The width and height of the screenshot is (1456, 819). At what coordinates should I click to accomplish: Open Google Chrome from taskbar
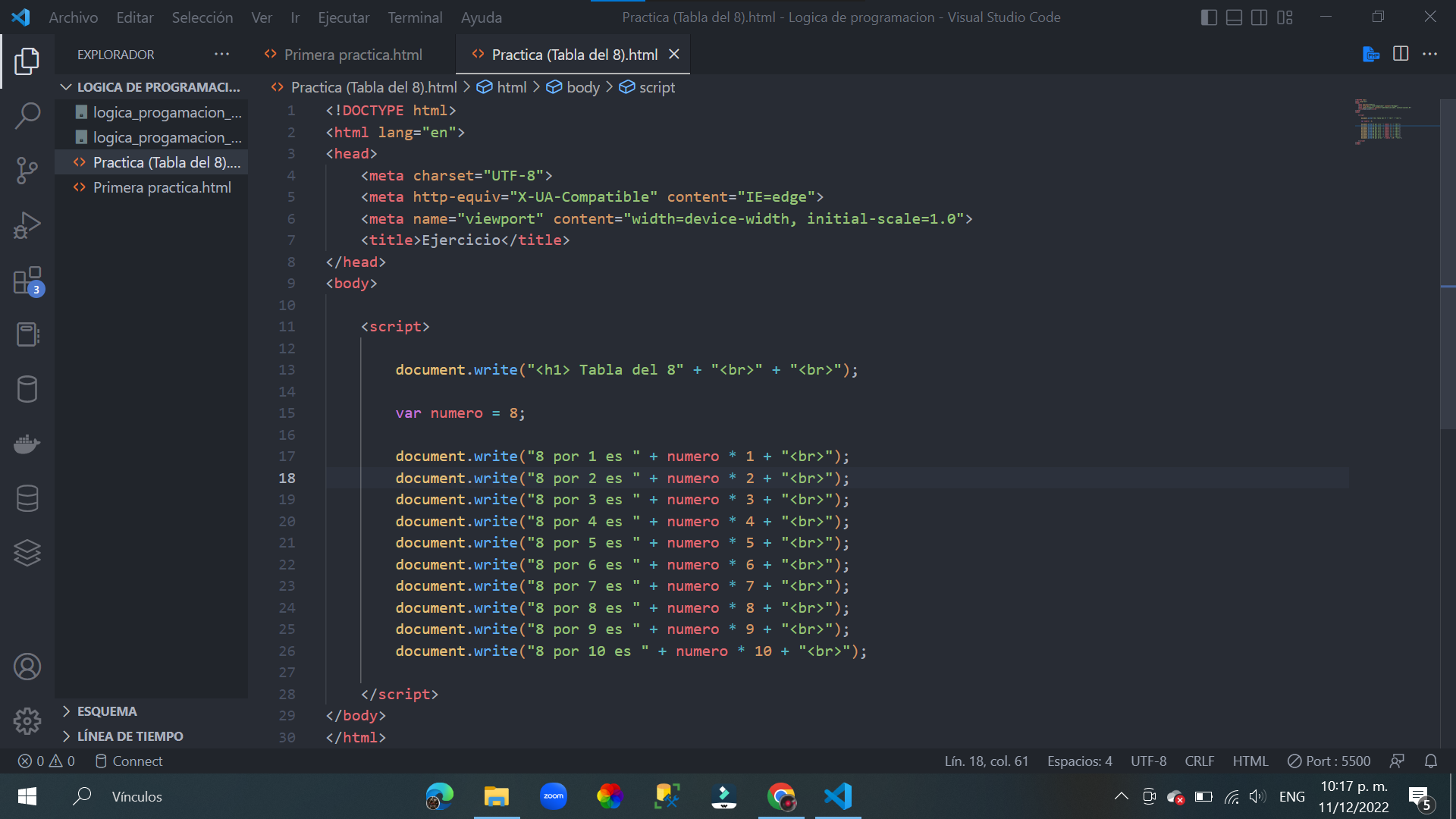point(781,796)
